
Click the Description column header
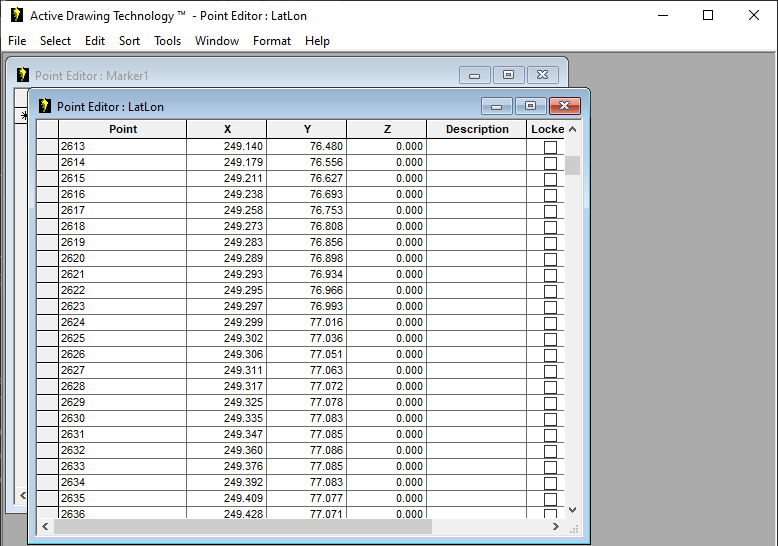pyautogui.click(x=477, y=129)
